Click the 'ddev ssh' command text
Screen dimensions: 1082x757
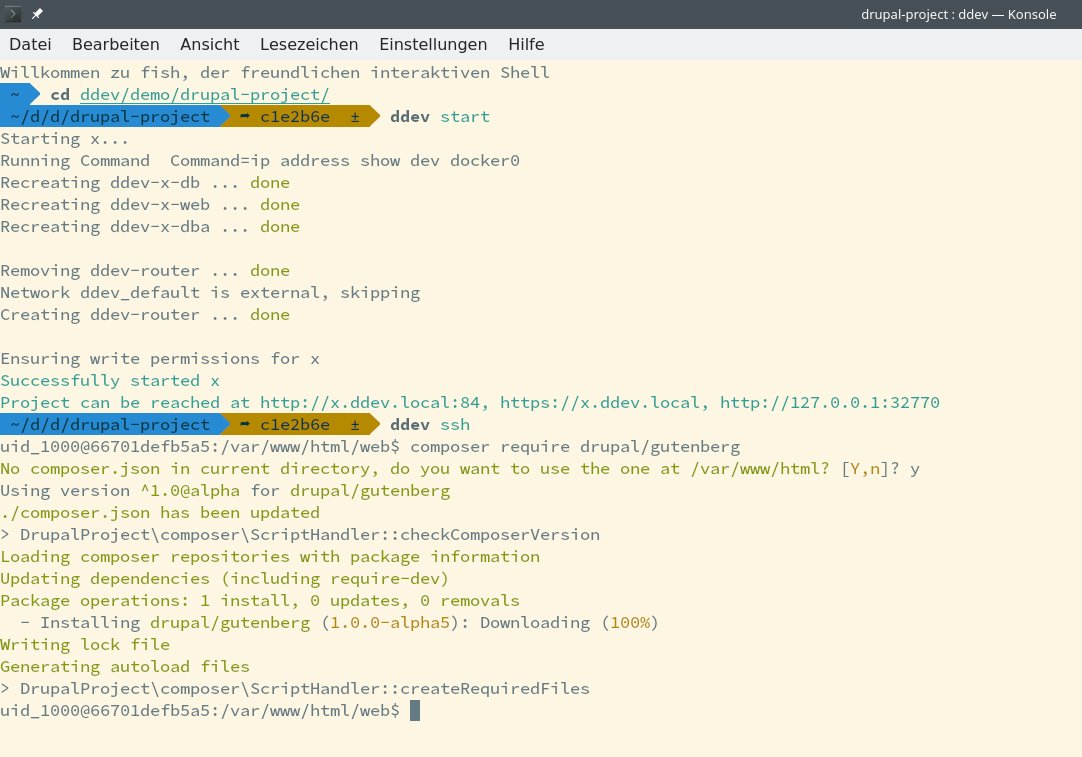pyautogui.click(x=430, y=424)
